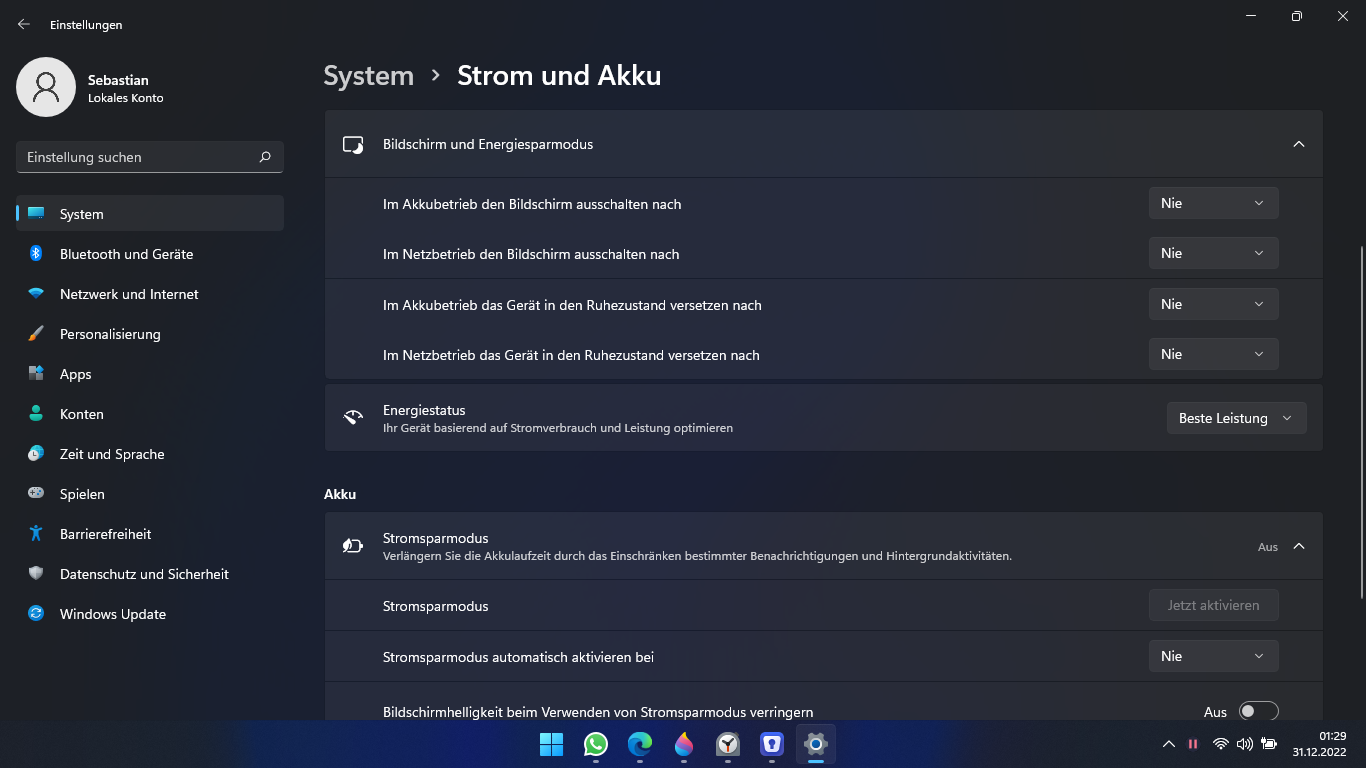Open Barrierefreiheit settings page
1366x768 pixels.
click(x=150, y=534)
